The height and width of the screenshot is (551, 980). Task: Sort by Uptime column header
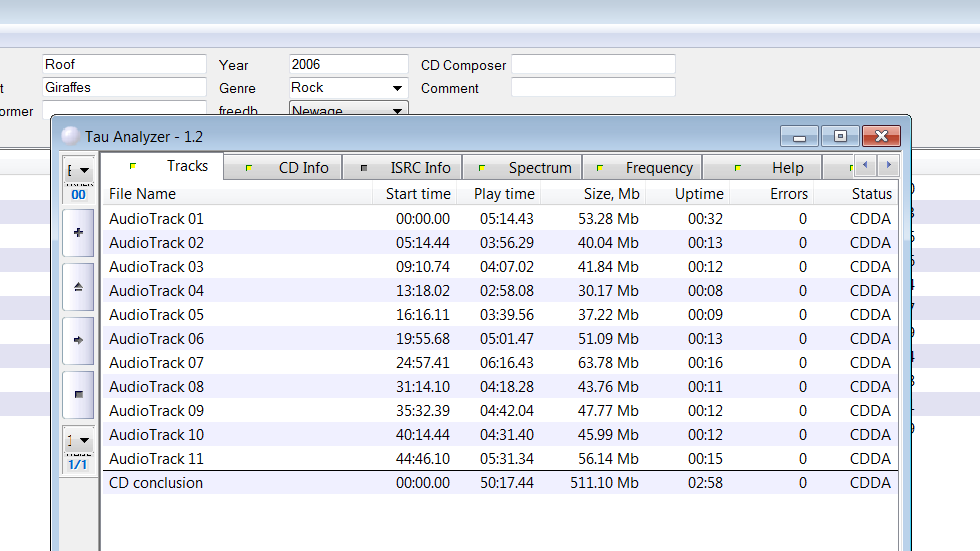pyautogui.click(x=688, y=194)
